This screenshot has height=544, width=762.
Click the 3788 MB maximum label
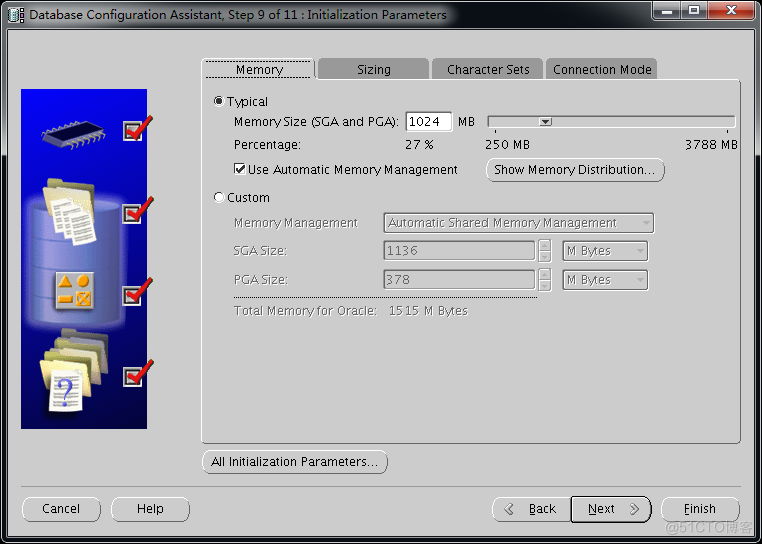(711, 145)
